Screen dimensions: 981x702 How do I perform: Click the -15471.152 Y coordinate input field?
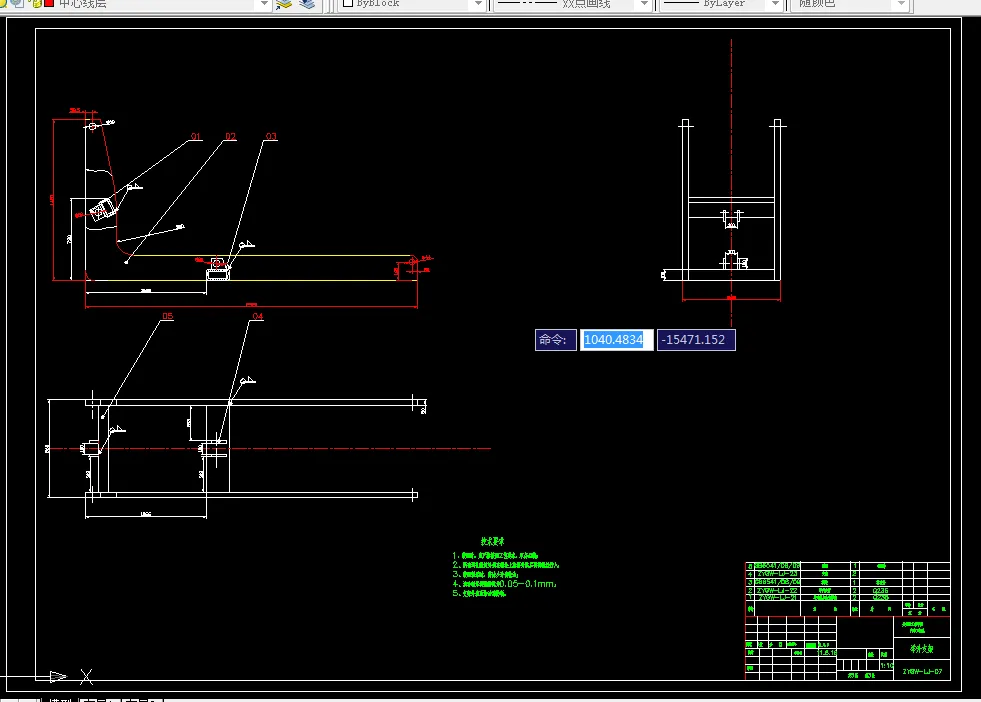pos(696,340)
